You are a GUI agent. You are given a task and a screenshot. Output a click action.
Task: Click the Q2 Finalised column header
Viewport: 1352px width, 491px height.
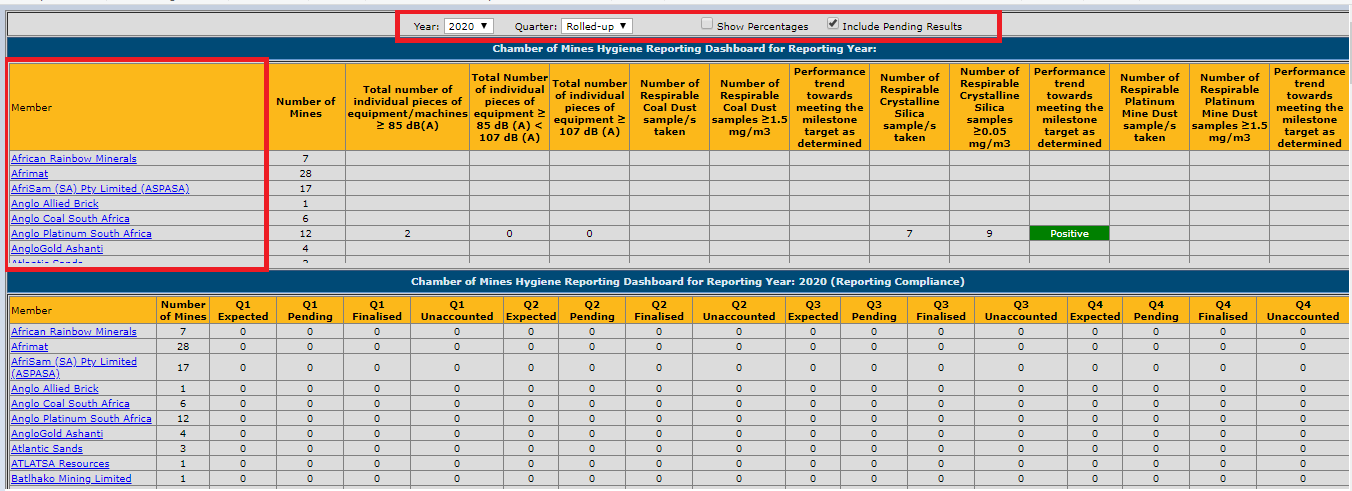point(659,310)
